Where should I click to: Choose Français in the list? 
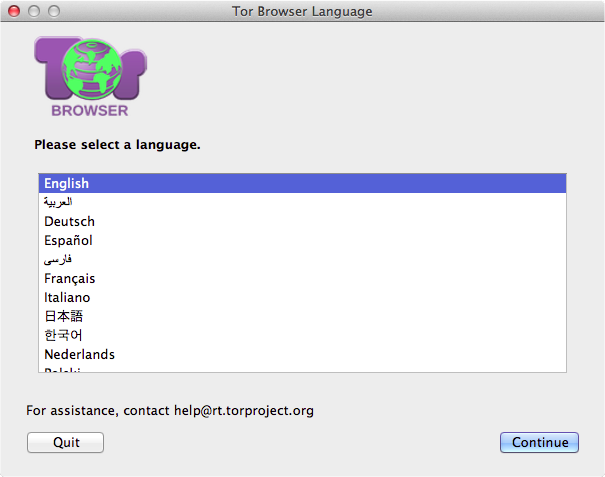coord(302,278)
